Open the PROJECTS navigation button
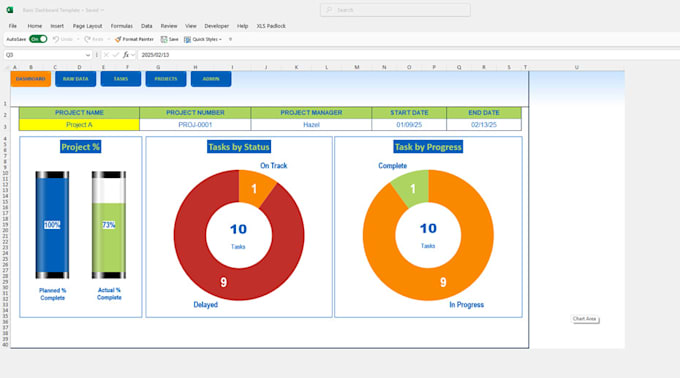This screenshot has width=680, height=378. 166,79
